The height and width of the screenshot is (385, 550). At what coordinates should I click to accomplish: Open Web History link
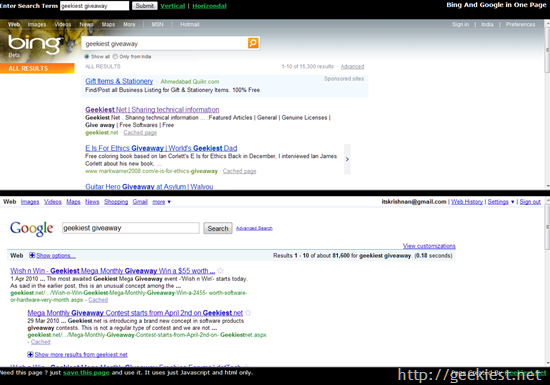[x=467, y=202]
